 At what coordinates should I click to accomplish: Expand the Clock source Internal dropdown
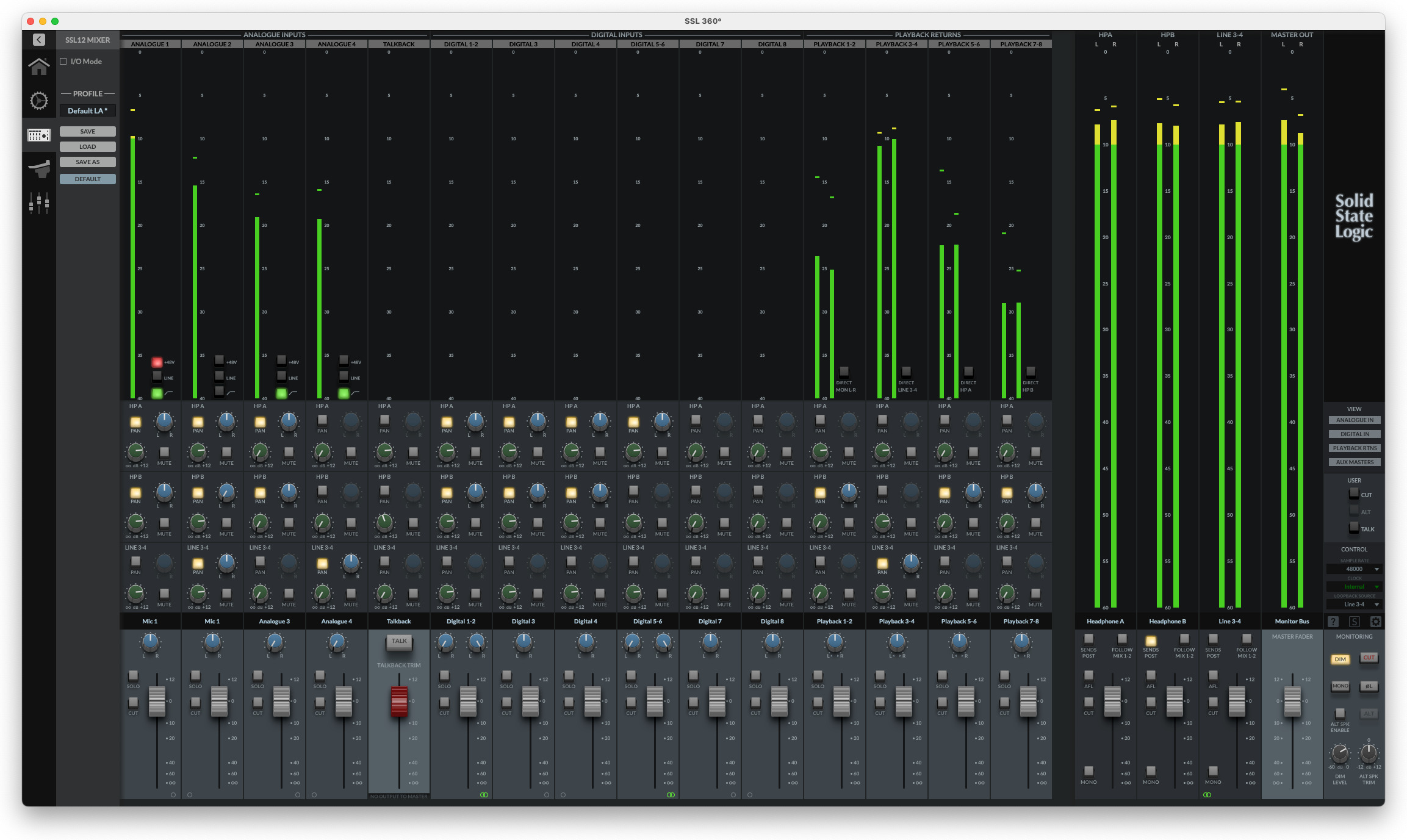(x=1354, y=586)
